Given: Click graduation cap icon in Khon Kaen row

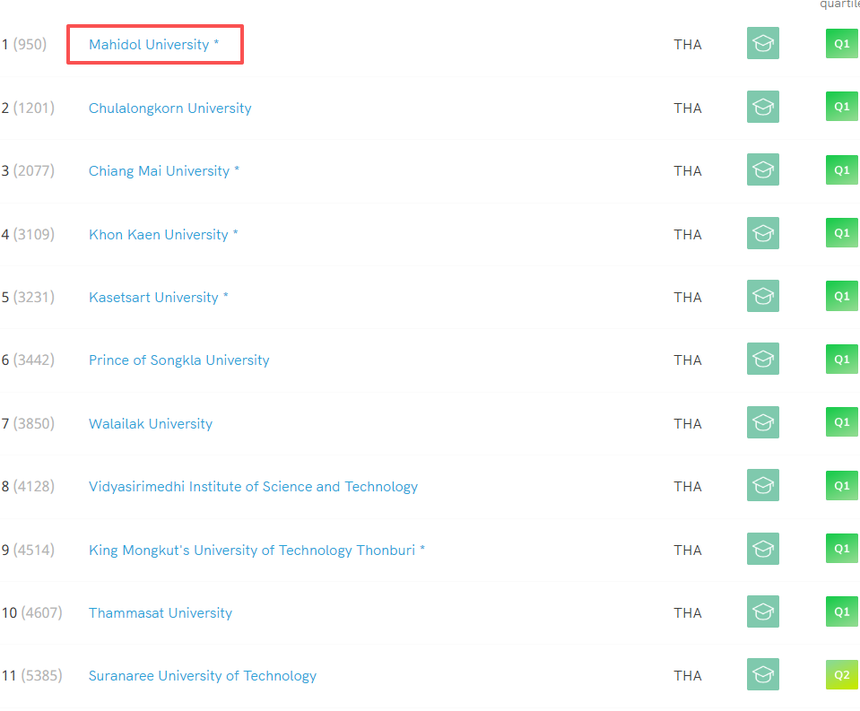Looking at the screenshot, I should tap(762, 233).
